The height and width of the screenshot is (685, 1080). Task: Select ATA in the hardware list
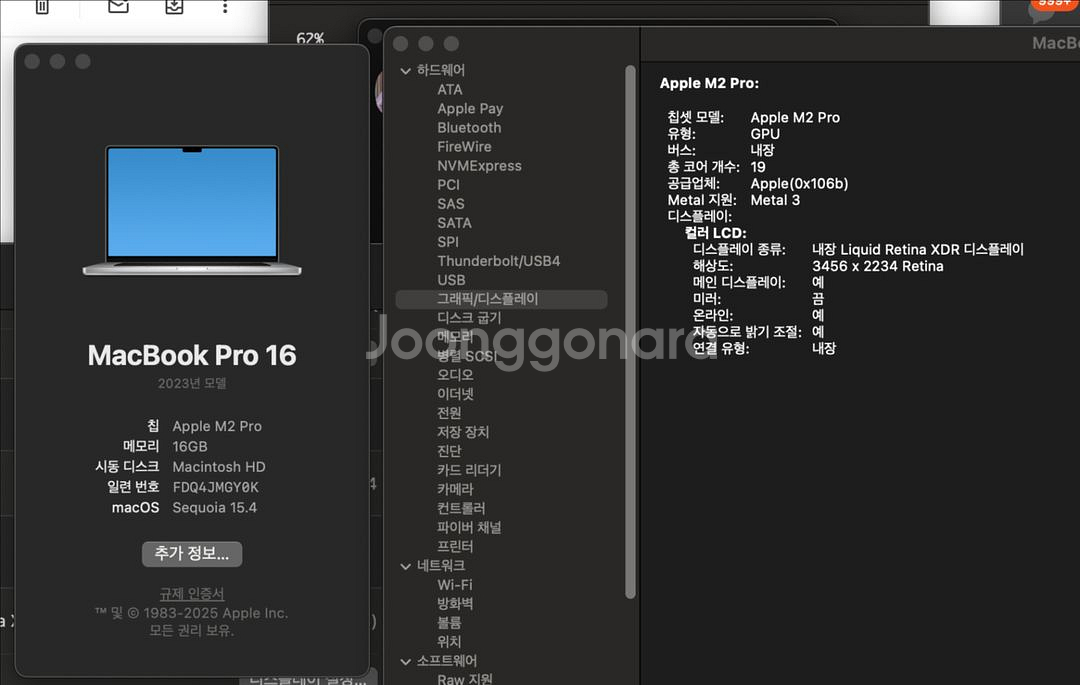click(450, 89)
